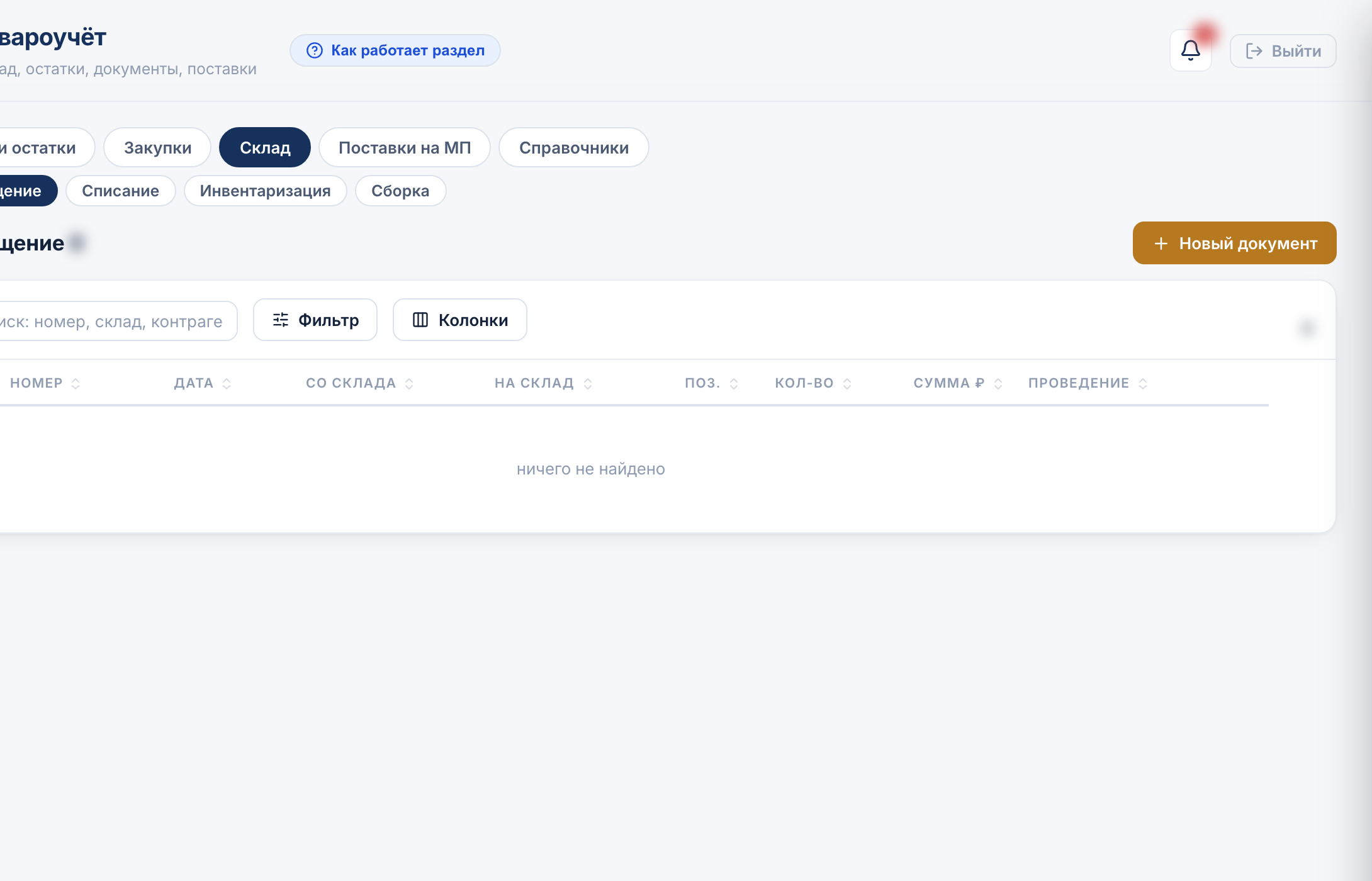Open the Списание sub-tab
The height and width of the screenshot is (881, 1372).
120,191
